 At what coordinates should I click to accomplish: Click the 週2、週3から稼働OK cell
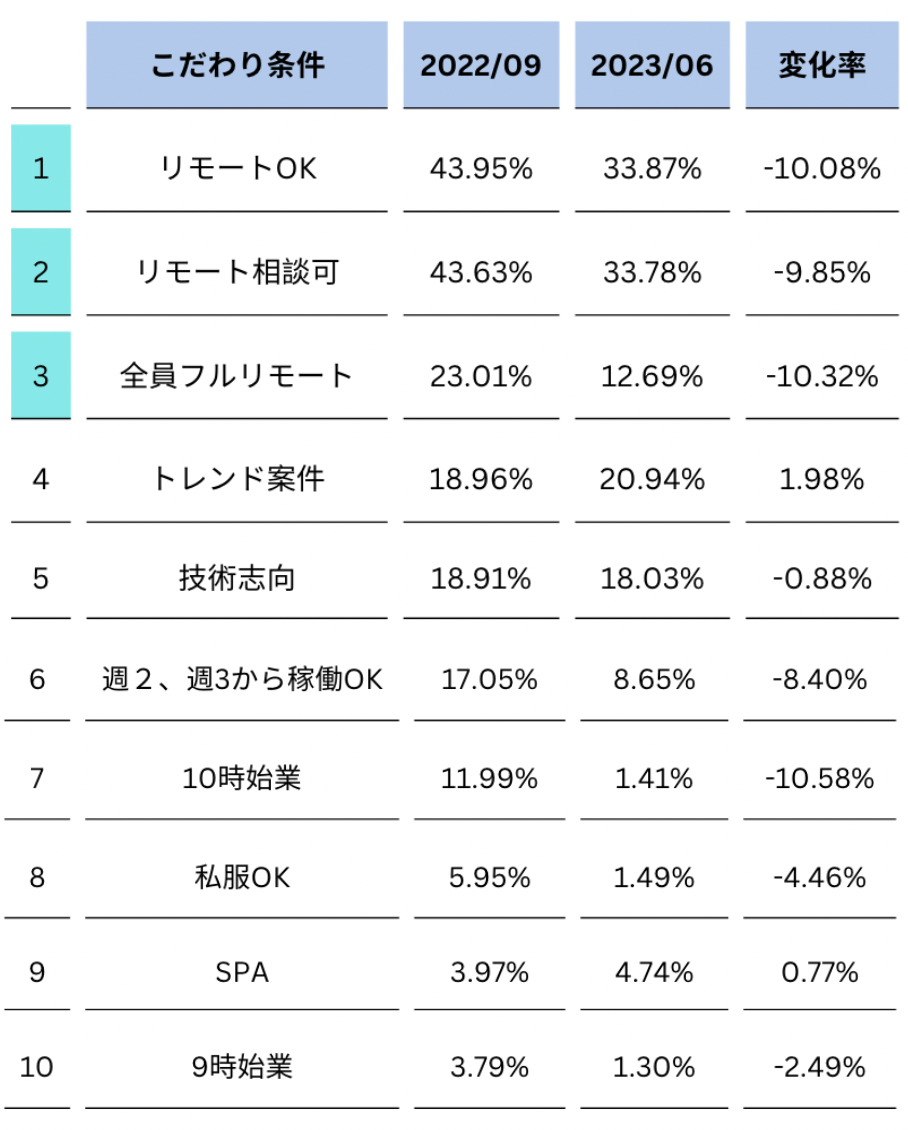241,680
